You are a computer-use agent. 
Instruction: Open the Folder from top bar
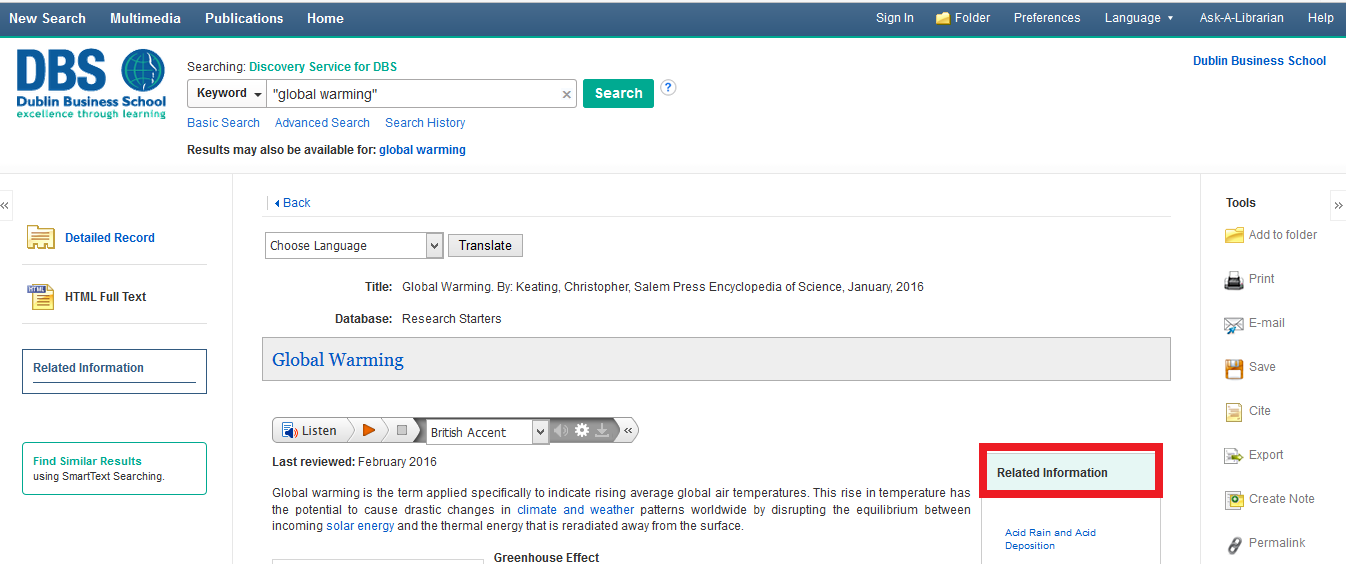pos(963,18)
